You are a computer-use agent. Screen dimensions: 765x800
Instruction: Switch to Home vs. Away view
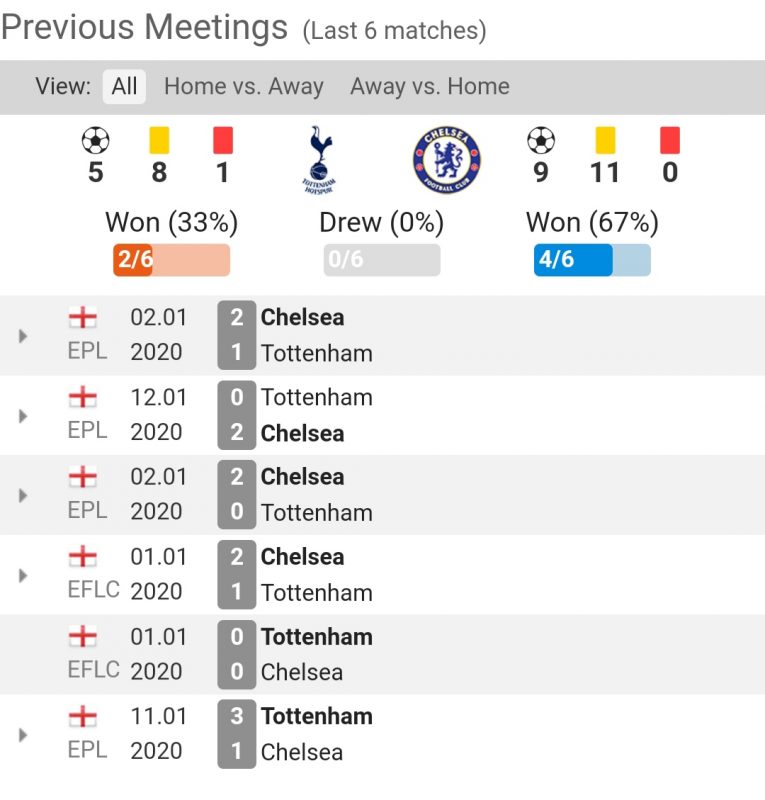click(243, 87)
